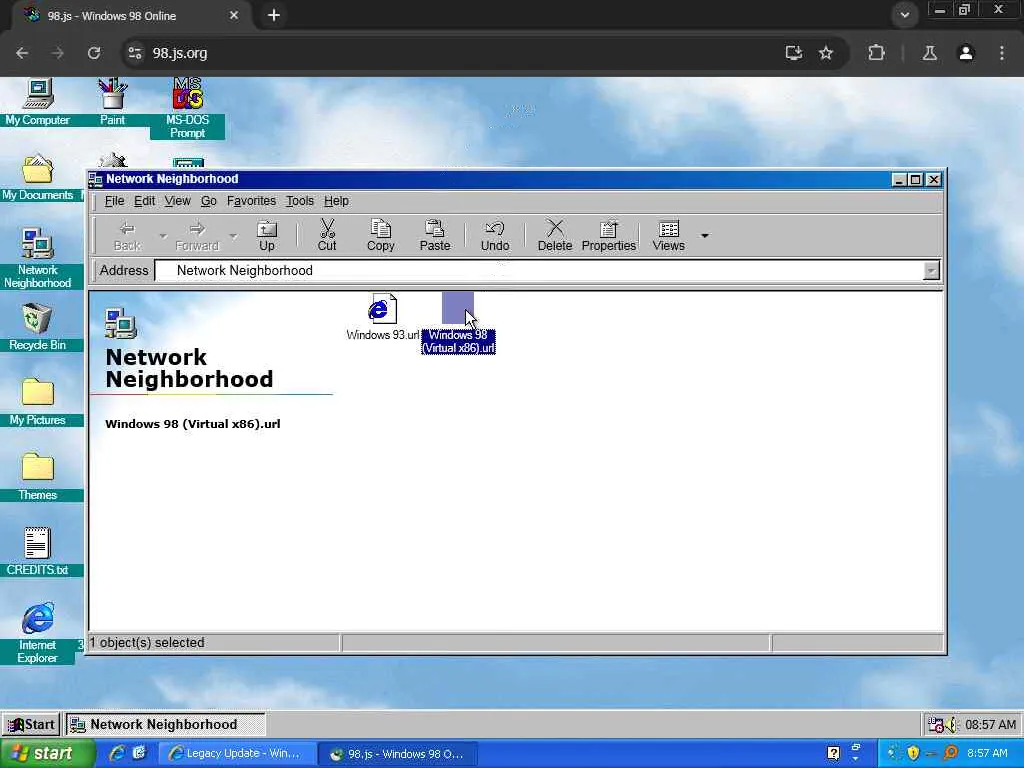
Task: Open the Tools menu
Action: point(300,201)
